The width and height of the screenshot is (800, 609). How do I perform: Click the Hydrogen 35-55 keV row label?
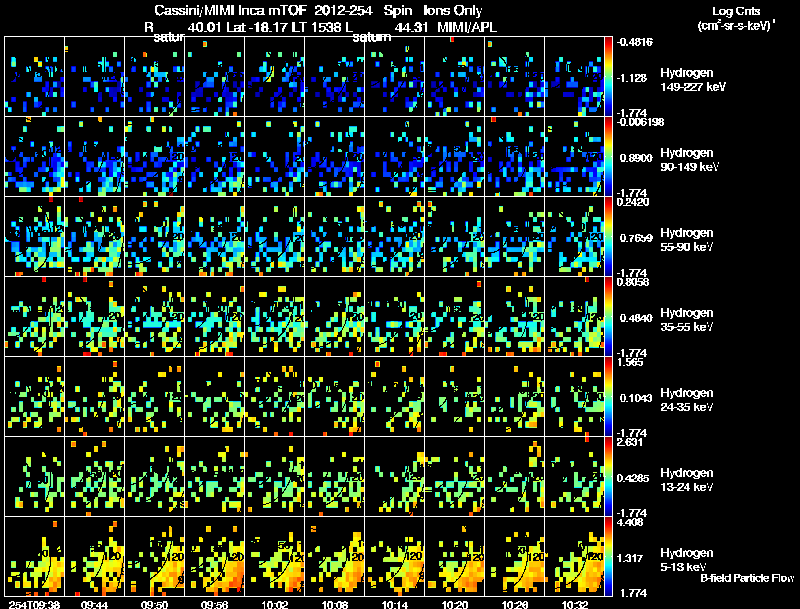pyautogui.click(x=687, y=320)
